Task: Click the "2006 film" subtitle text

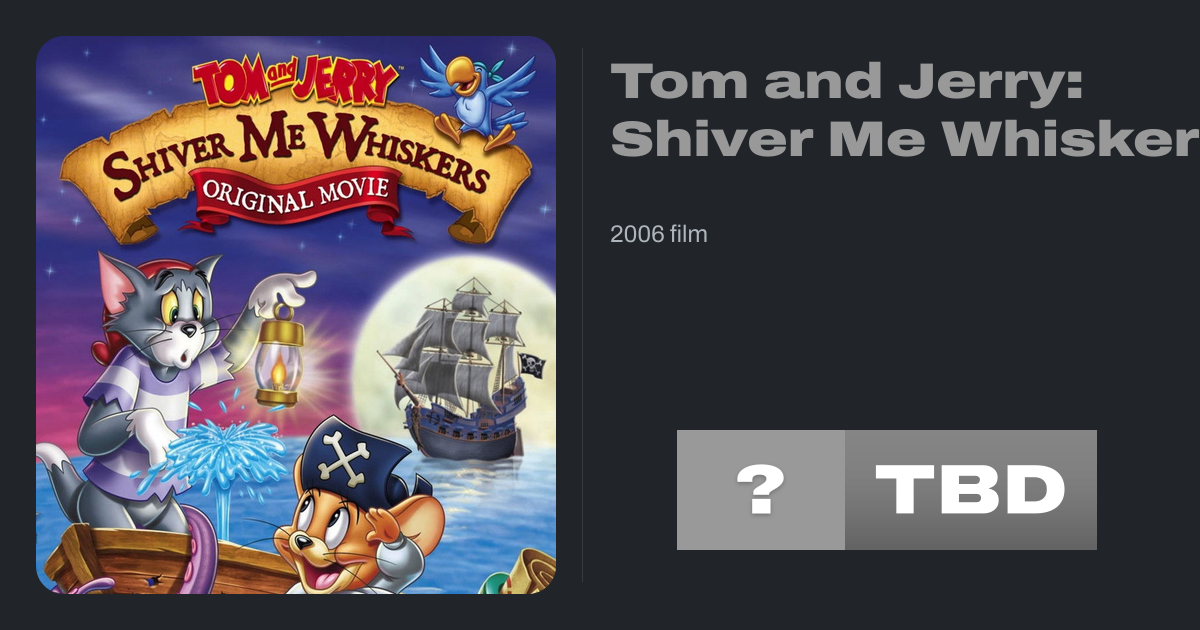Action: 659,235
